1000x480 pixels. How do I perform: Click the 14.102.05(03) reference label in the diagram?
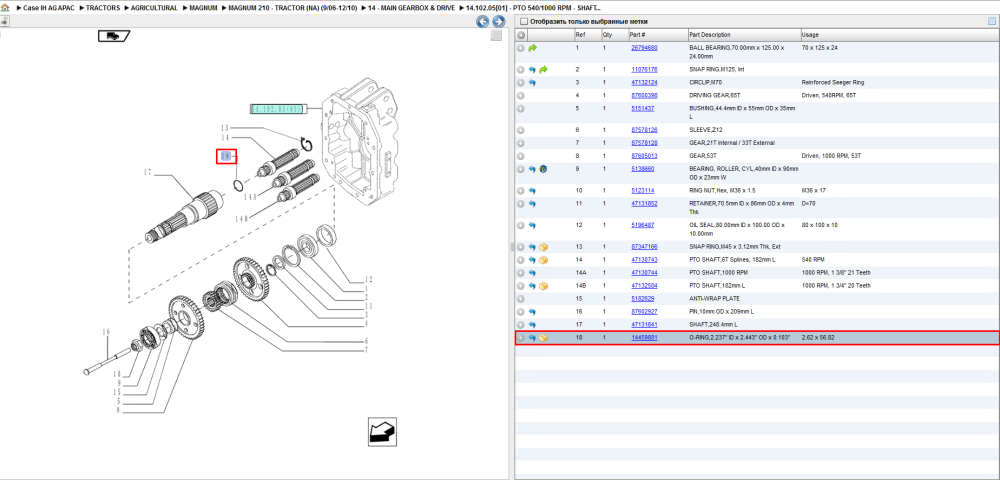tap(277, 109)
